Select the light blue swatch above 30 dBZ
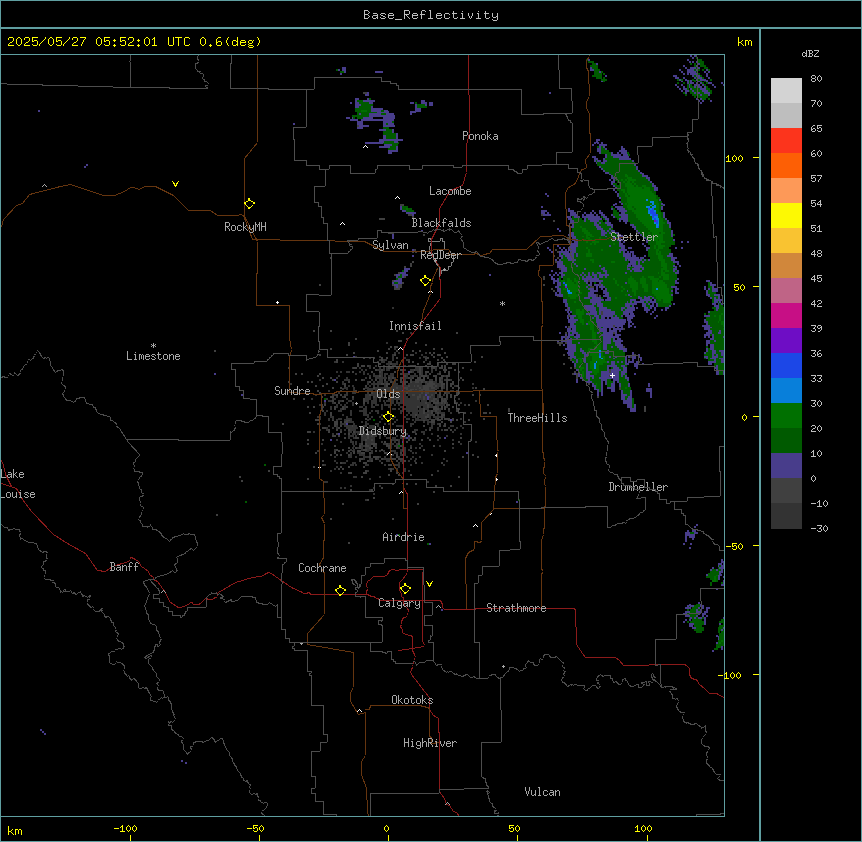 (786, 390)
